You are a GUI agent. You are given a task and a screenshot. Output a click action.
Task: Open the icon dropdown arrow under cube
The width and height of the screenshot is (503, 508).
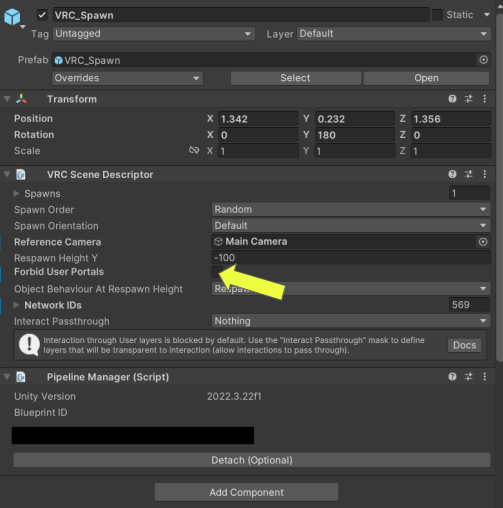pyautogui.click(x=23, y=26)
